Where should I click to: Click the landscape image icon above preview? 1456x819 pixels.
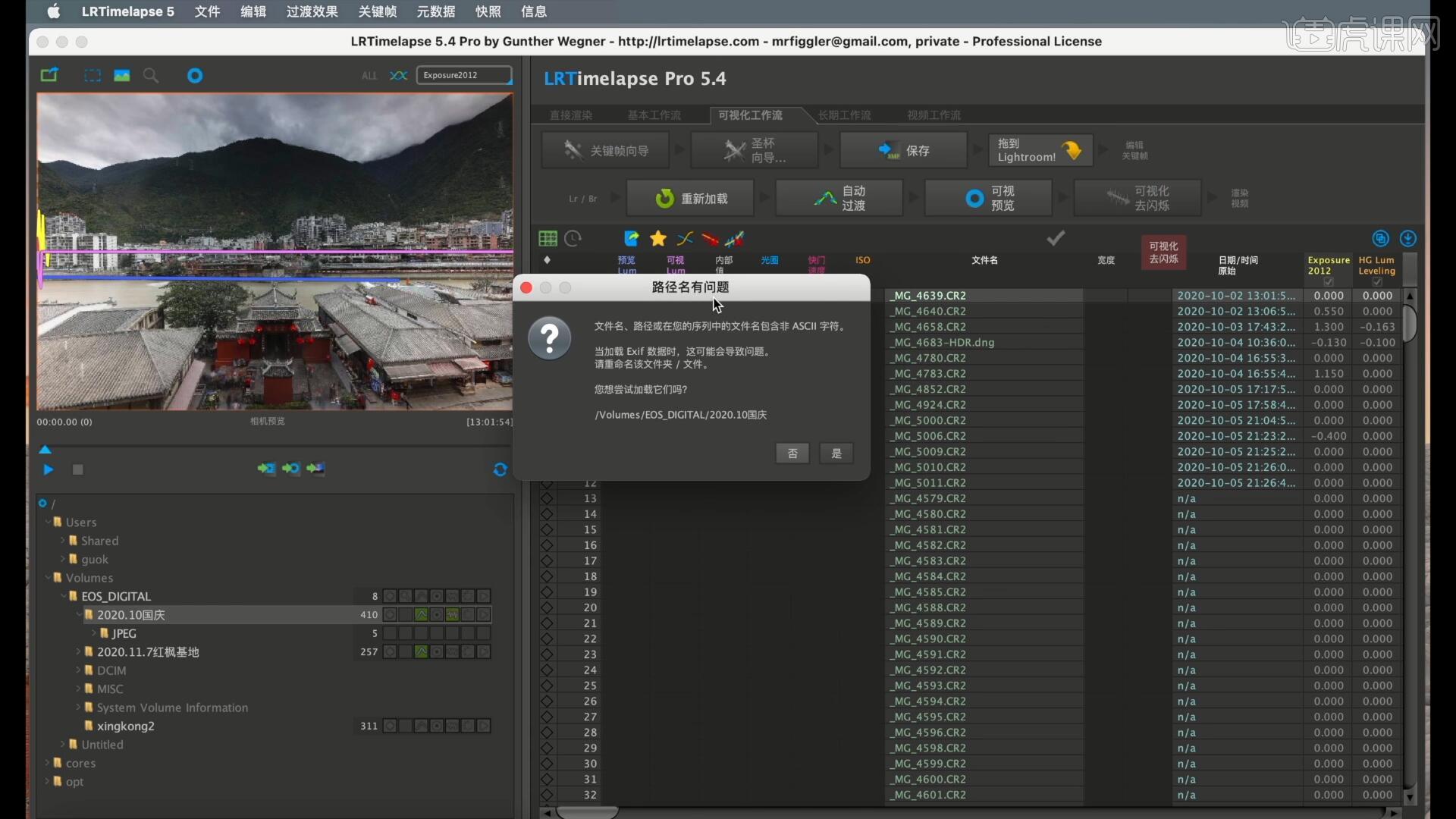(x=121, y=76)
